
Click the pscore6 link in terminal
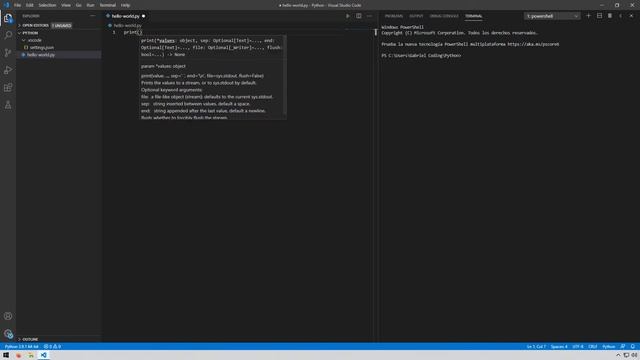pyautogui.click(x=533, y=44)
